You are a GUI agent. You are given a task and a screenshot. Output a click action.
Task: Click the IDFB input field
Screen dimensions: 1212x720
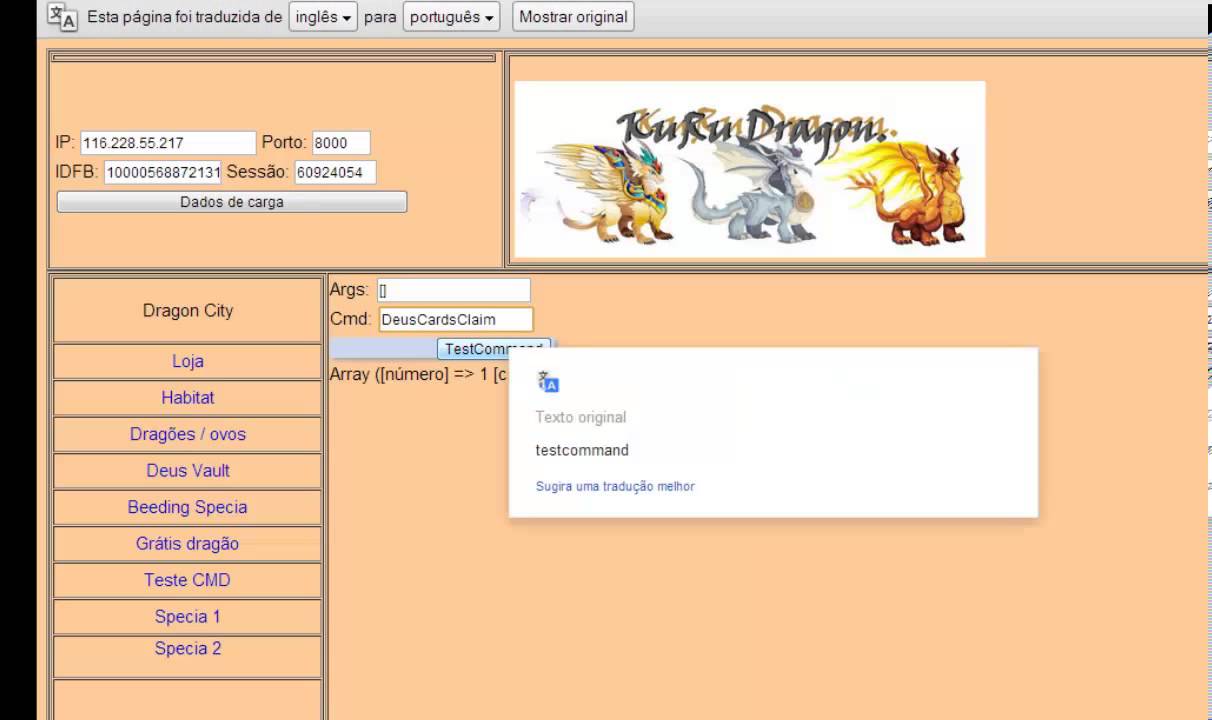pyautogui.click(x=163, y=173)
